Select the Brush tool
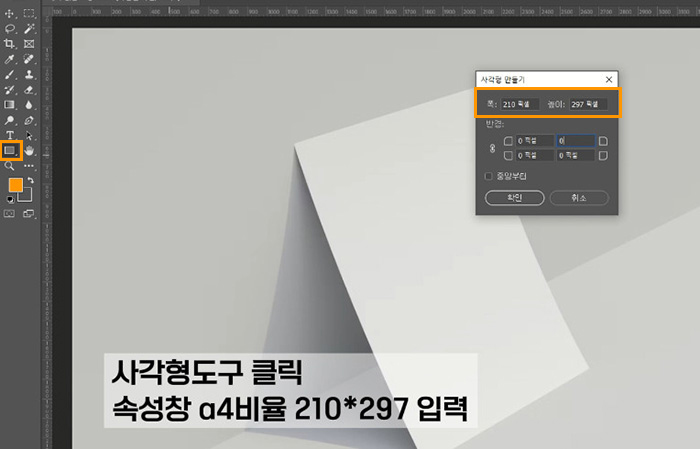The image size is (700, 449). pos(9,75)
